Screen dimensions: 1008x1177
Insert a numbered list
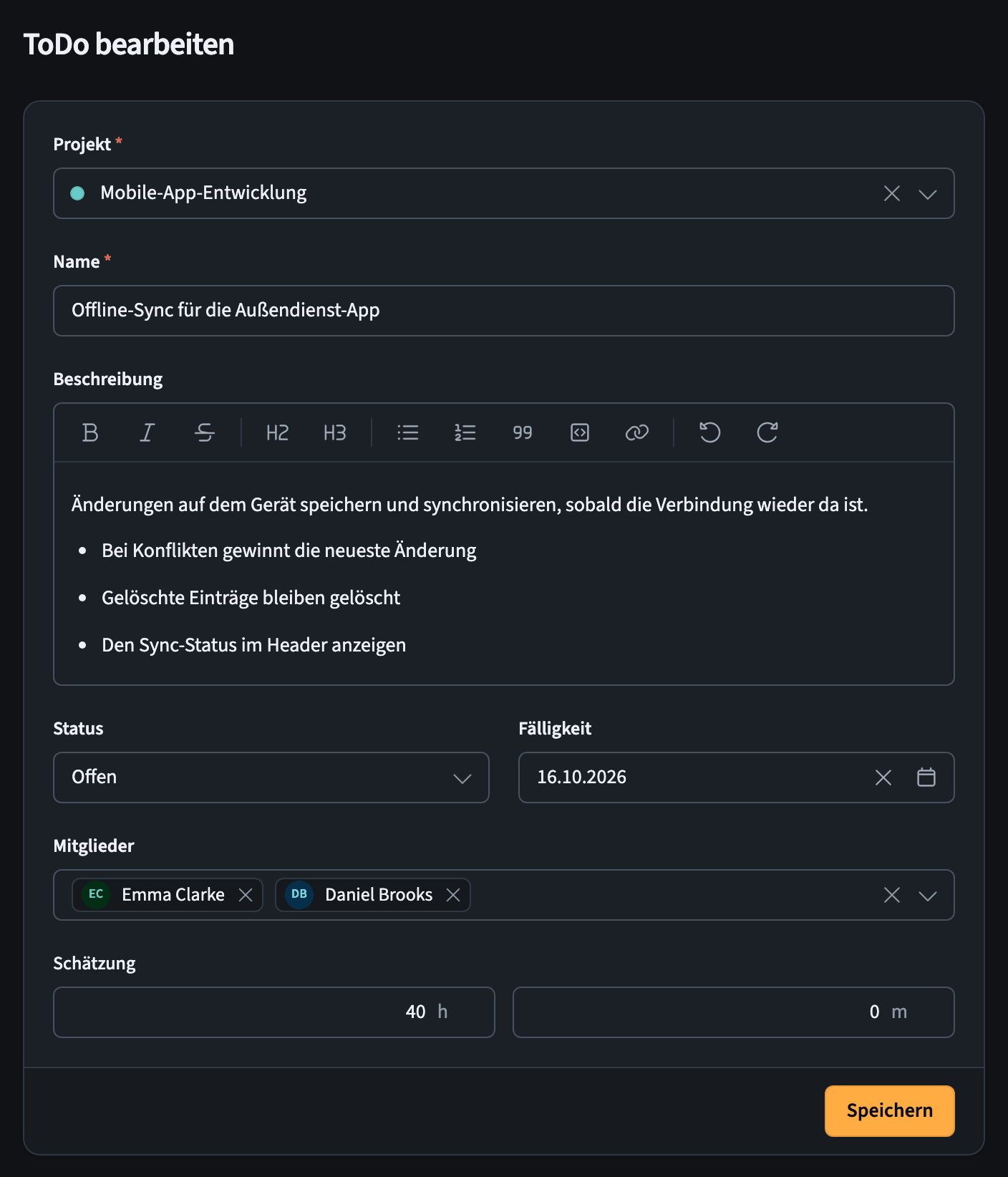tap(465, 432)
